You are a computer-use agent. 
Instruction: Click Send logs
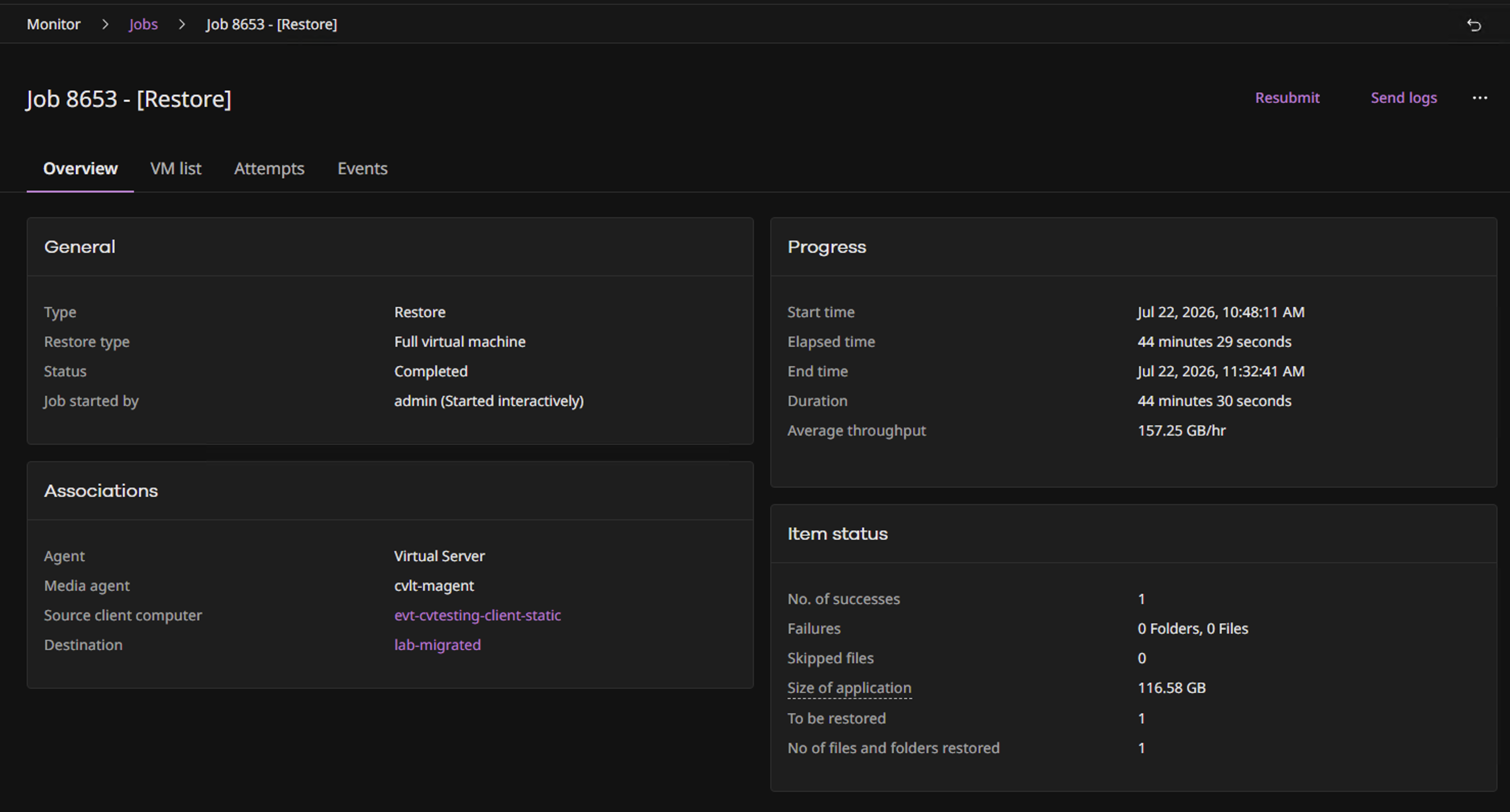point(1404,98)
